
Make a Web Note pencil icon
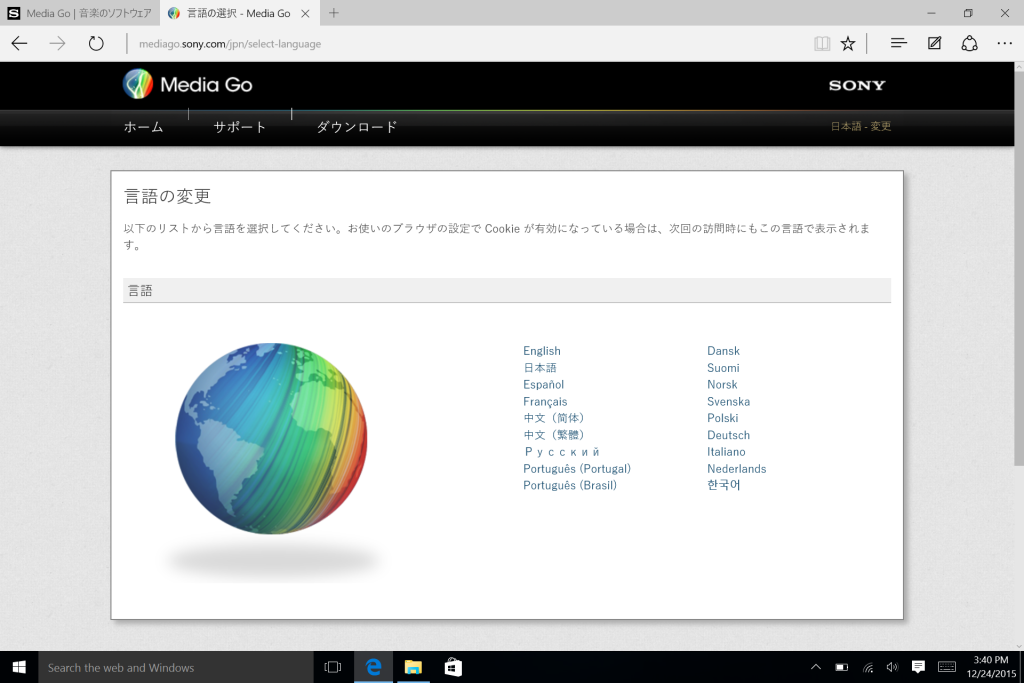[935, 43]
